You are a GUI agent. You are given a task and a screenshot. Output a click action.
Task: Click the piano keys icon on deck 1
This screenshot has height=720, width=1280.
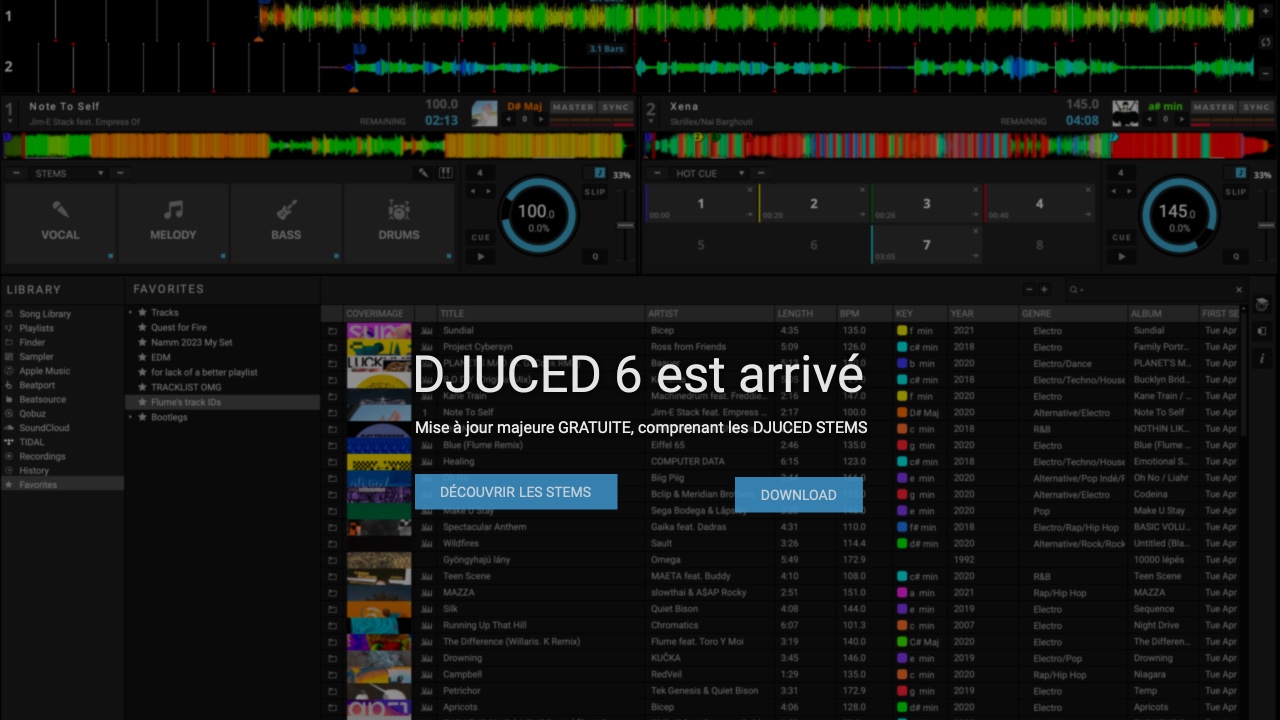tap(445, 173)
